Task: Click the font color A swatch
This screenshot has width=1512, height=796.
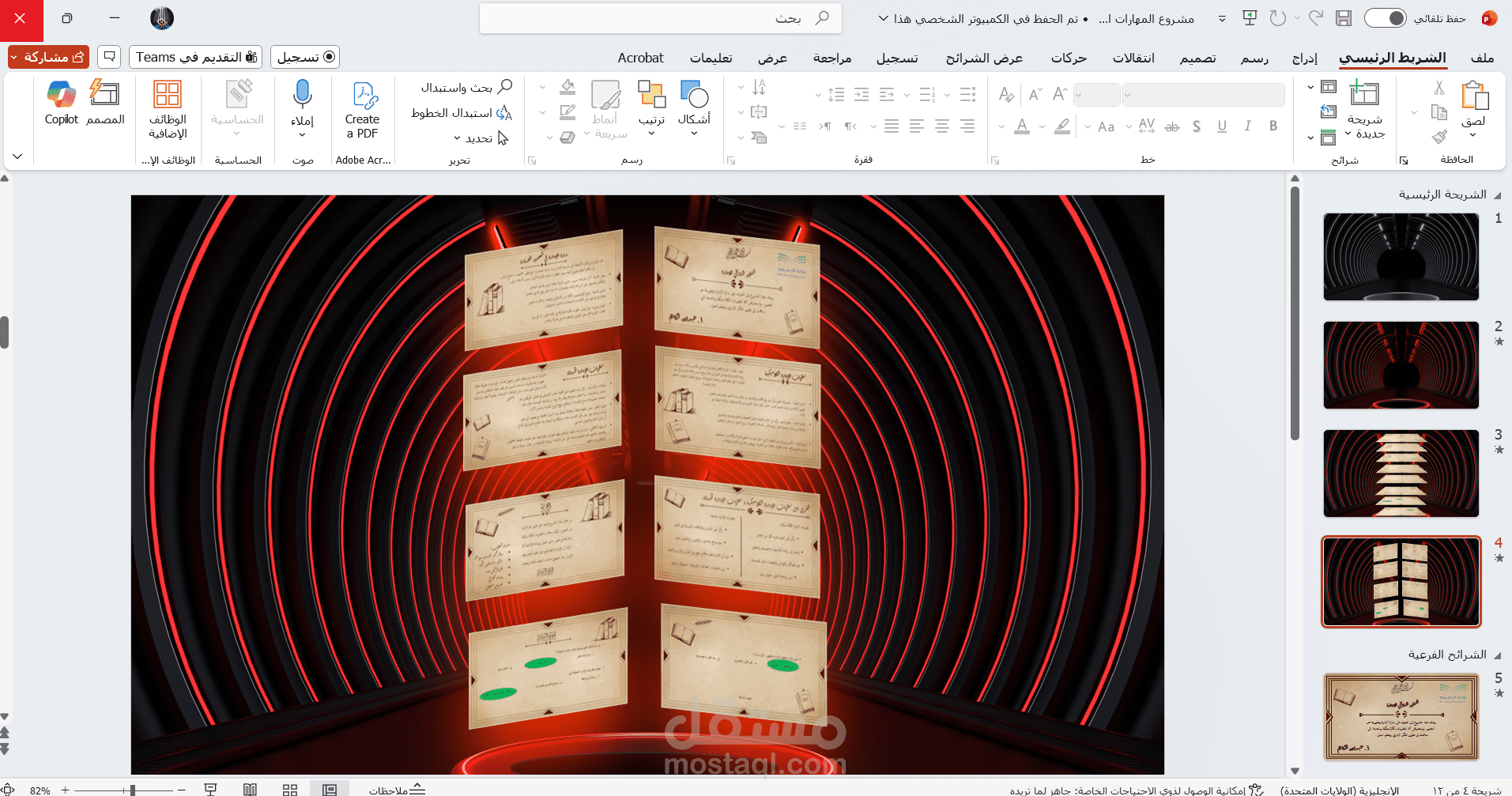Action: [x=1022, y=126]
